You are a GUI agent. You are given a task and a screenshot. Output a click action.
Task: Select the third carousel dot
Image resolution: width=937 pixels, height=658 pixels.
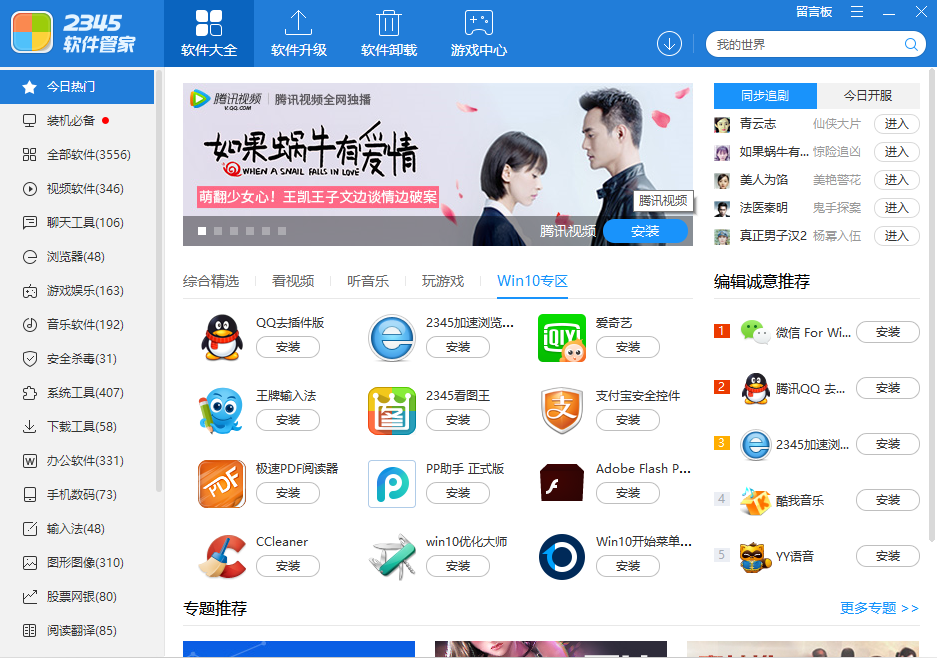232,230
